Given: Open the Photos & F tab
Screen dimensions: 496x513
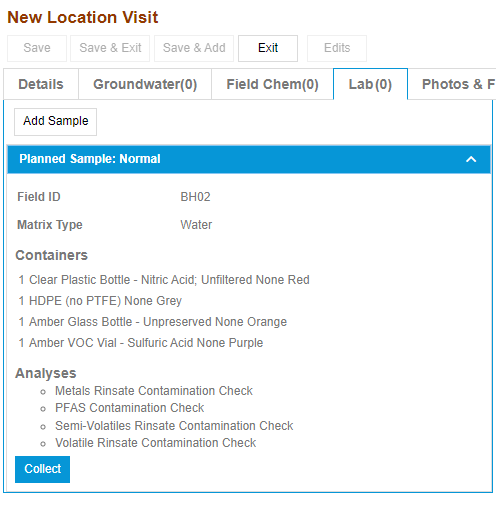Looking at the screenshot, I should 452,84.
